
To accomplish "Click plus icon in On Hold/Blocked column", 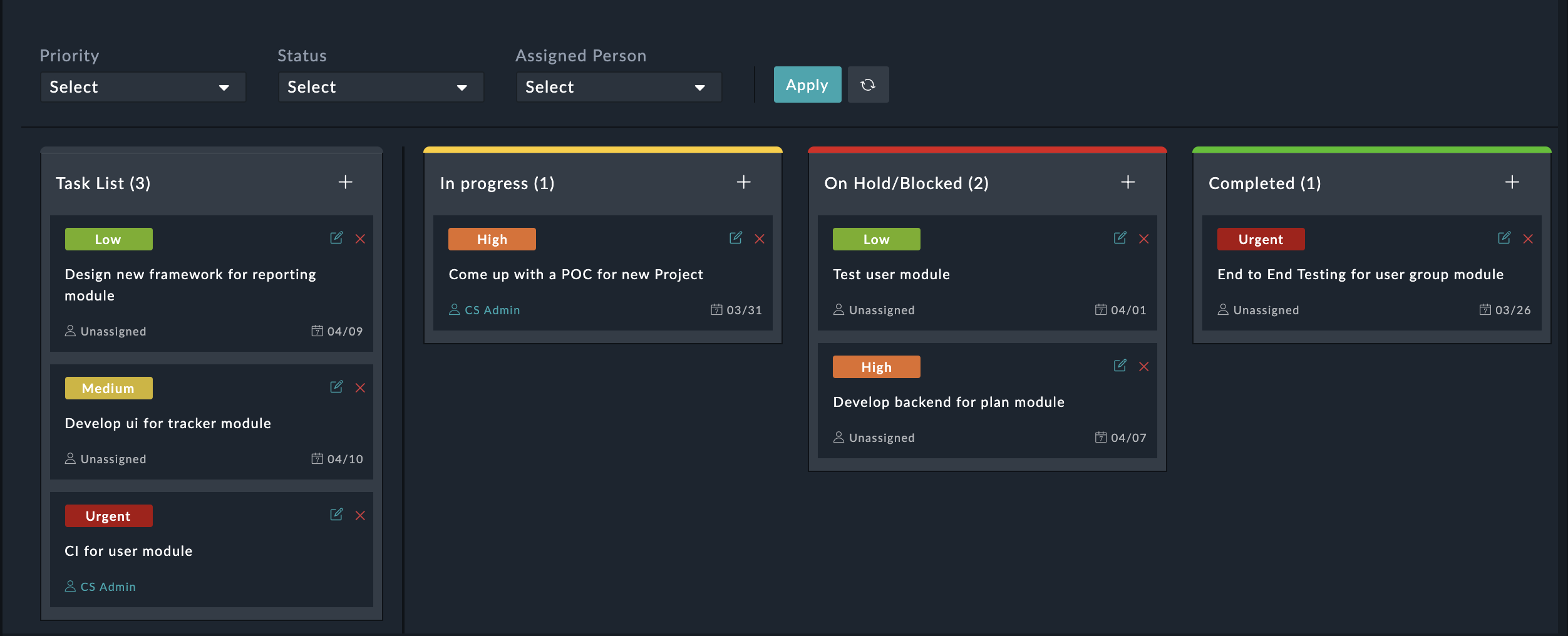I will (x=1128, y=182).
